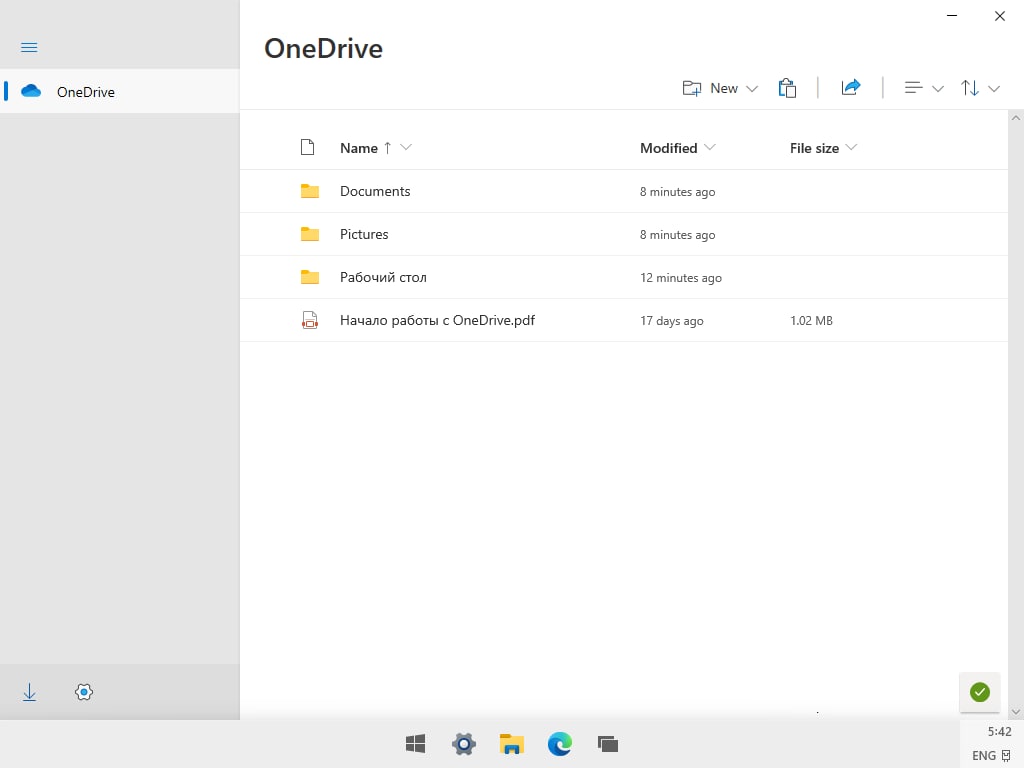Open the Рабочий стол folder
Screen dimensions: 1024x768
383,278
